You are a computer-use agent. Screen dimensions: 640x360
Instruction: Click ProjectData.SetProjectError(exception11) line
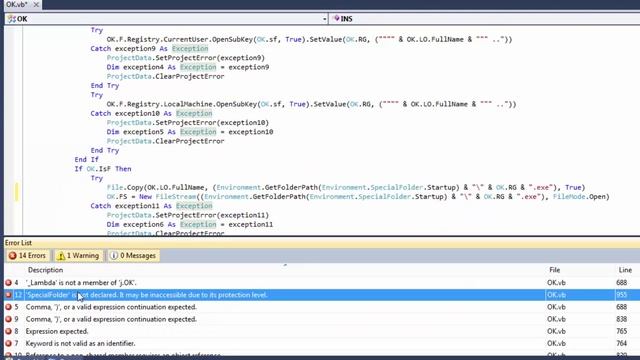point(188,216)
